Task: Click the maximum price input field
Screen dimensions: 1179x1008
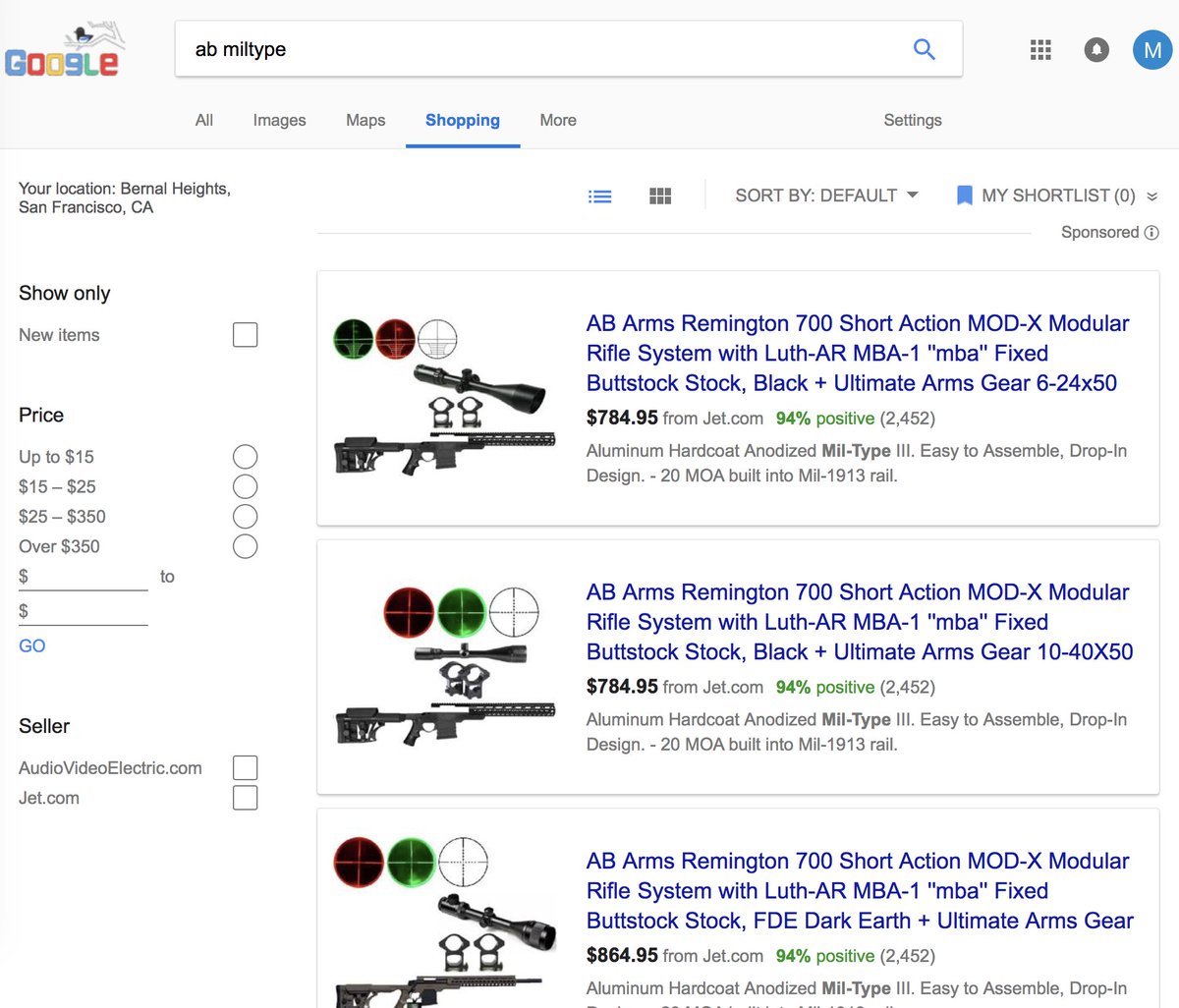Action: point(84,612)
